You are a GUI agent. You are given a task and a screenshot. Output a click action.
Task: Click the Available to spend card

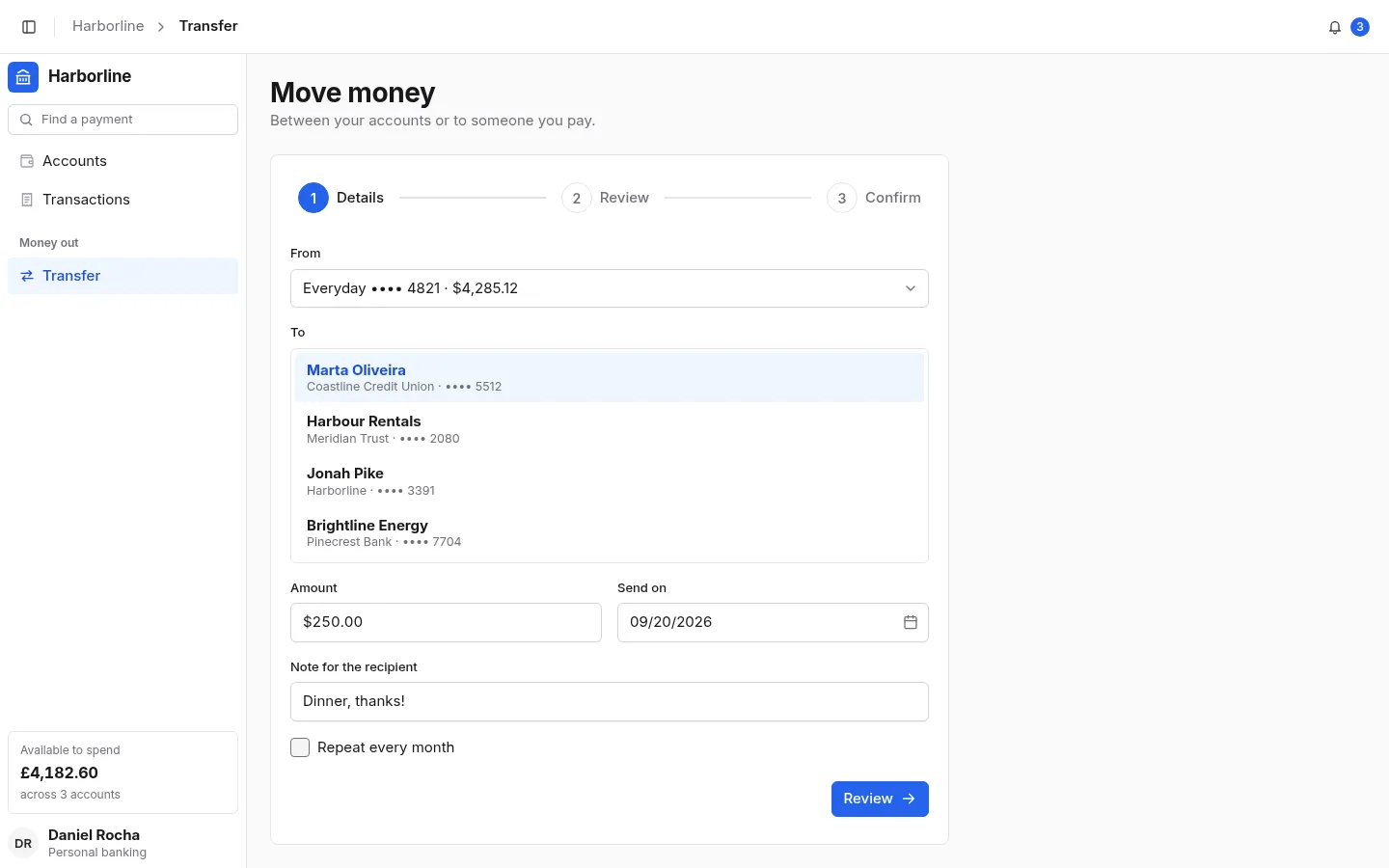(123, 773)
